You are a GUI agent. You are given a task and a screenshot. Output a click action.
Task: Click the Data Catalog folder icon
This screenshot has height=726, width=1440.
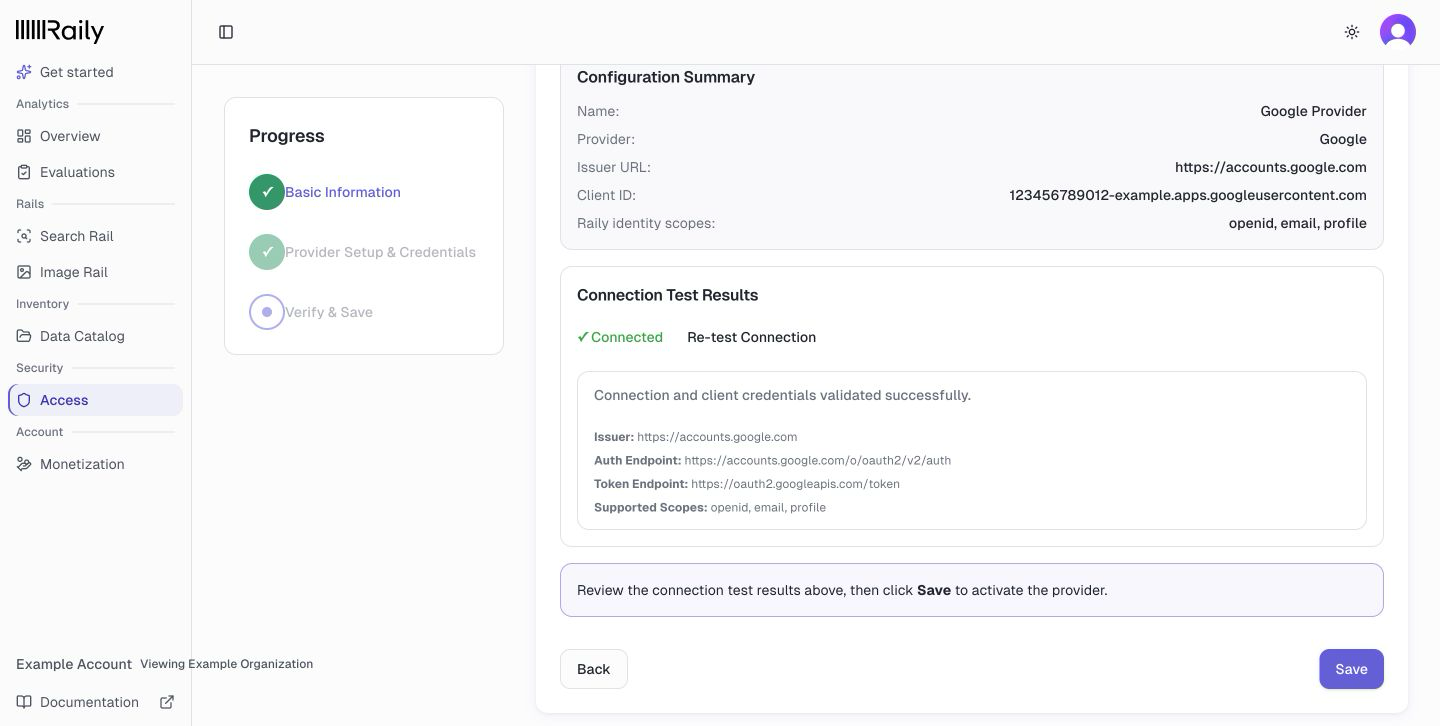(x=24, y=336)
